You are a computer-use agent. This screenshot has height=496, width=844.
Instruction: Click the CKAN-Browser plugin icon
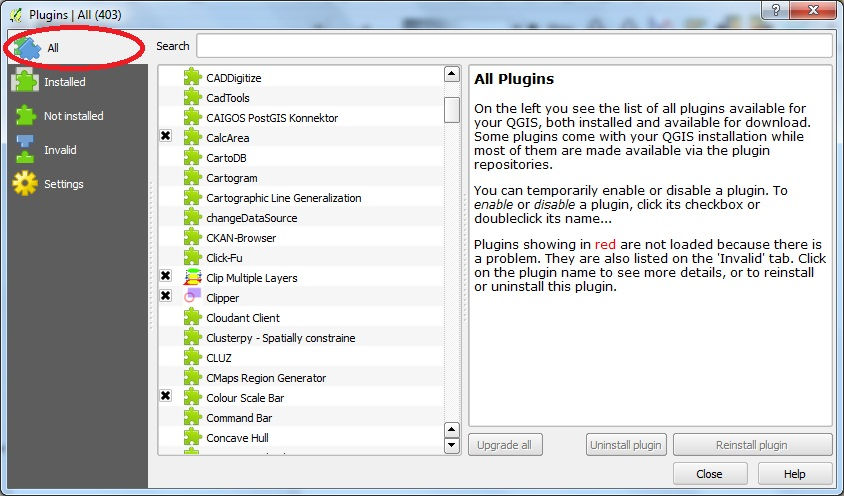192,237
